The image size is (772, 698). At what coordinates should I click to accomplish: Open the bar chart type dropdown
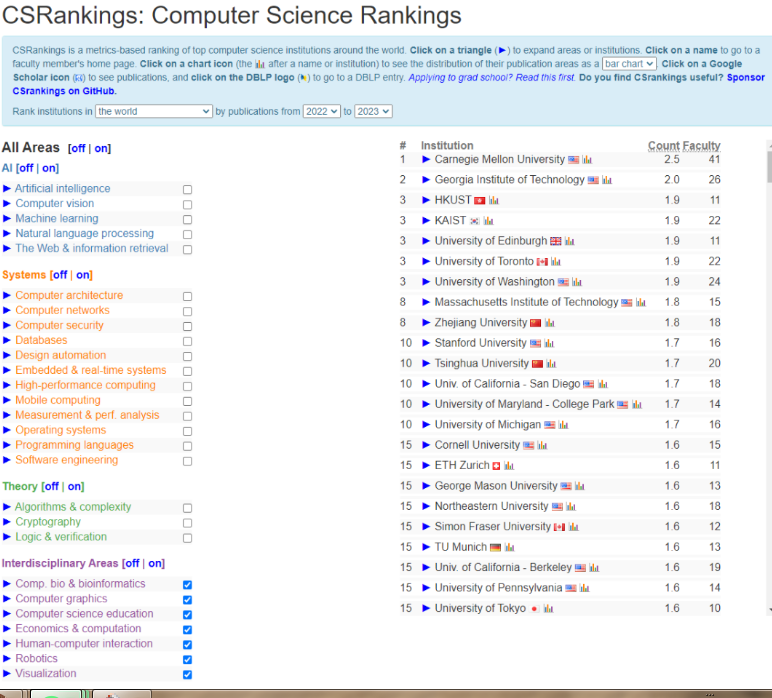point(629,64)
